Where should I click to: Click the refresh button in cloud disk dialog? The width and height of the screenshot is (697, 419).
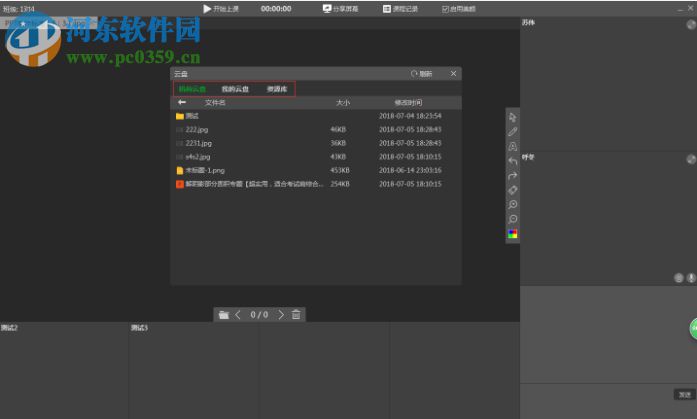click(421, 74)
